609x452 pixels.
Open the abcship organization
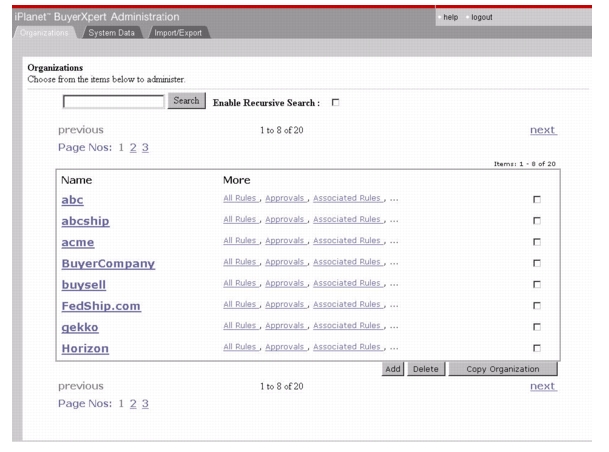[85, 221]
